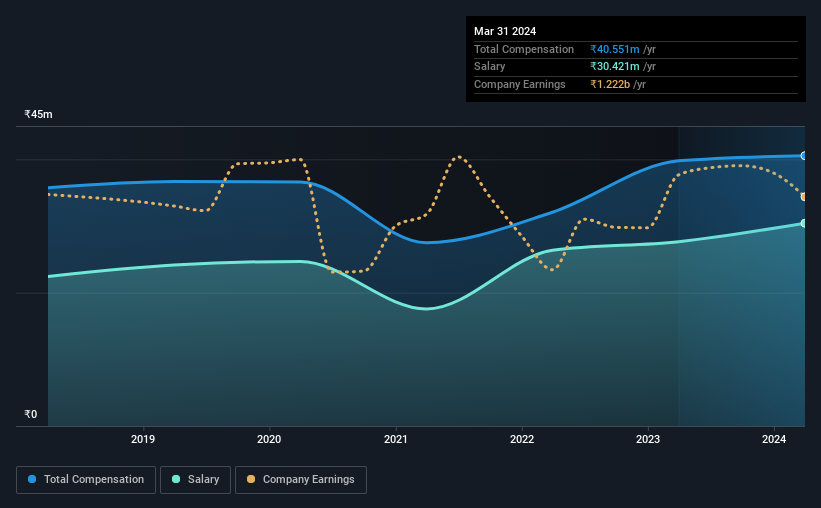Click the ₹0 y-axis label
This screenshot has height=508, width=821.
point(31,414)
